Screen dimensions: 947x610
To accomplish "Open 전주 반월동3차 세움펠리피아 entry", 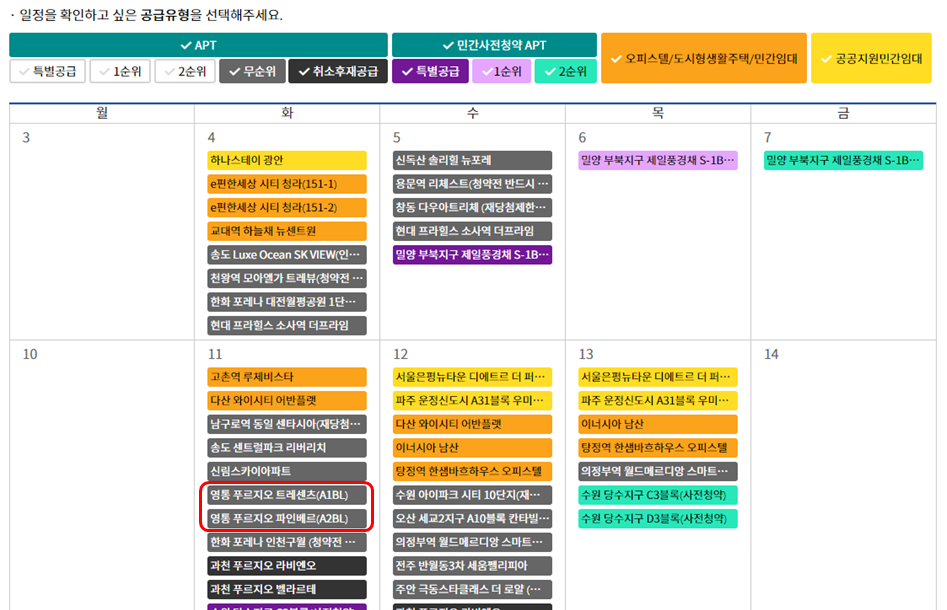I will pos(472,565).
